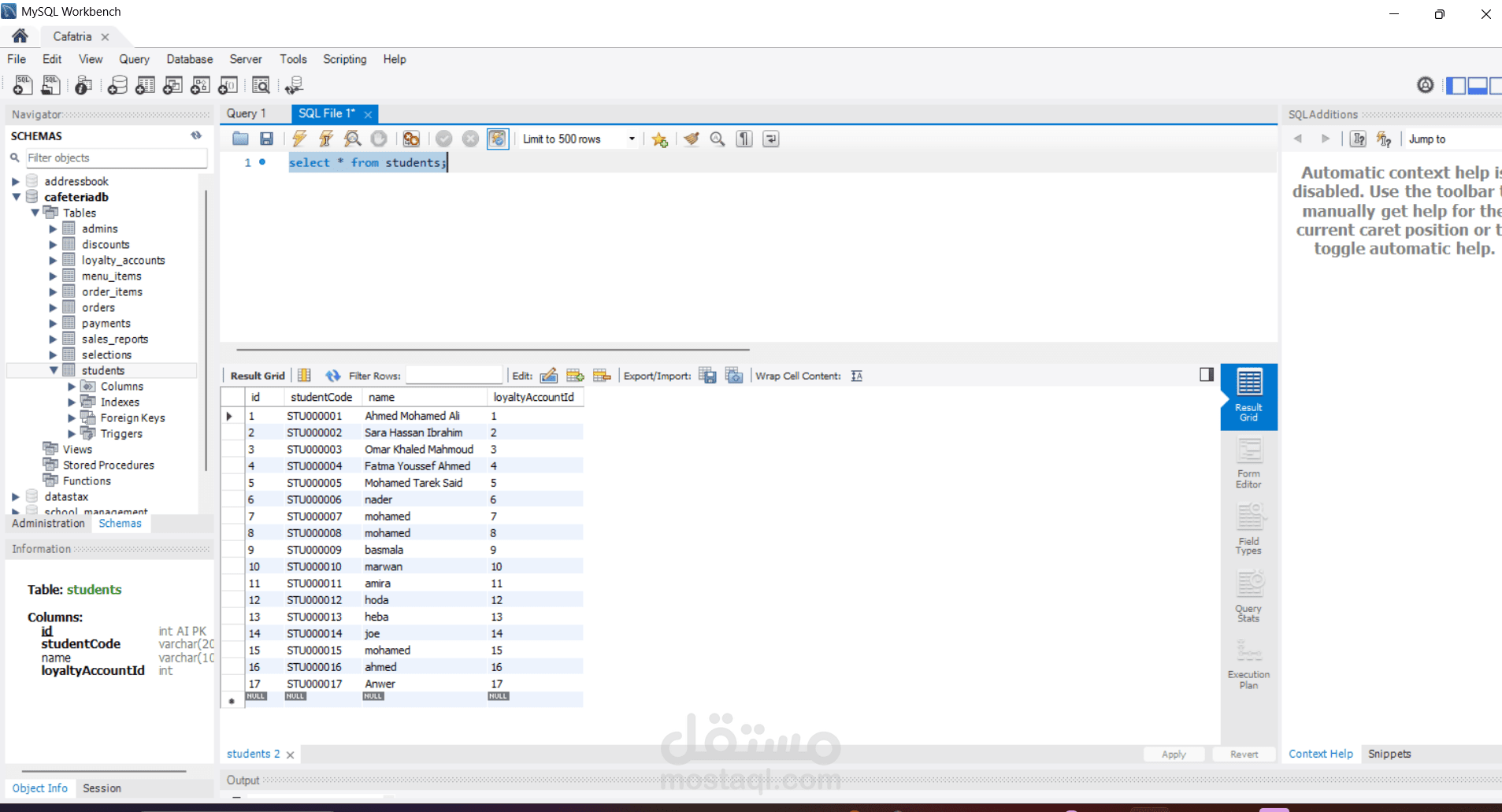Explain the current statement icon
Image resolution: width=1502 pixels, height=812 pixels.
point(353,139)
